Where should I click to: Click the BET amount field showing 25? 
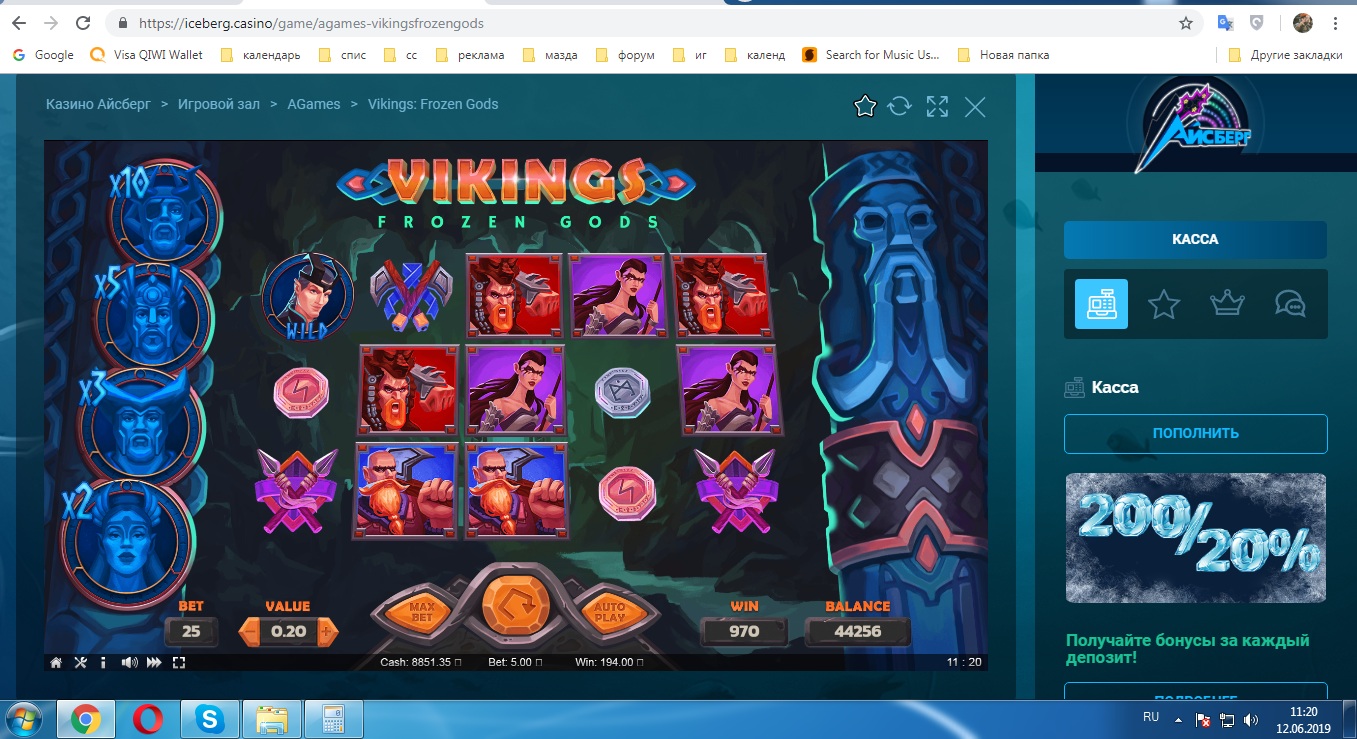point(191,631)
